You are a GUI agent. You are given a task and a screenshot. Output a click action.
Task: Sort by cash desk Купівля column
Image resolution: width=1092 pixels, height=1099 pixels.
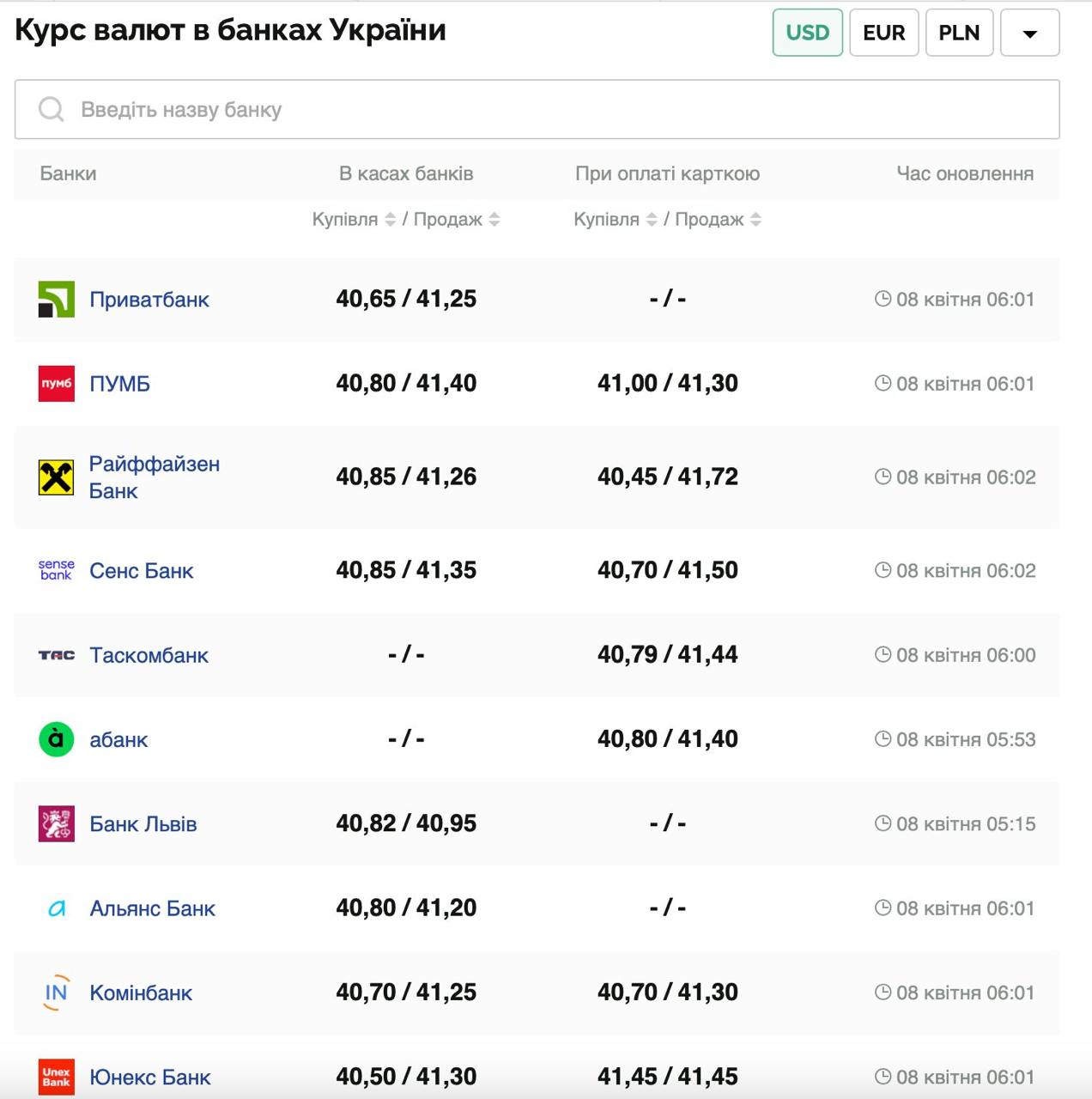390,220
